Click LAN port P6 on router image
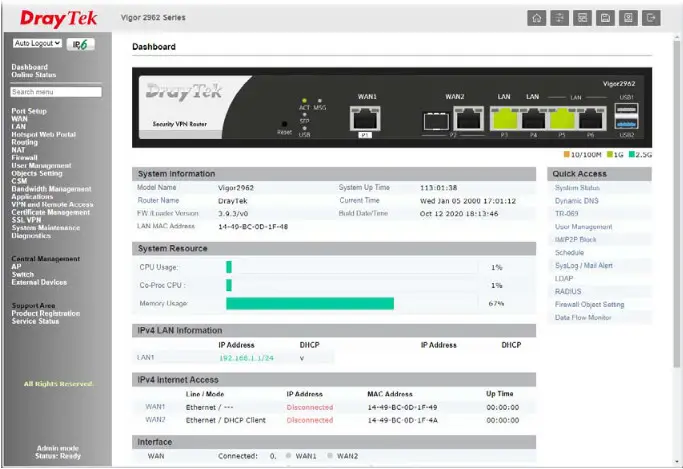Image resolution: width=683 pixels, height=469 pixels. pos(591,118)
